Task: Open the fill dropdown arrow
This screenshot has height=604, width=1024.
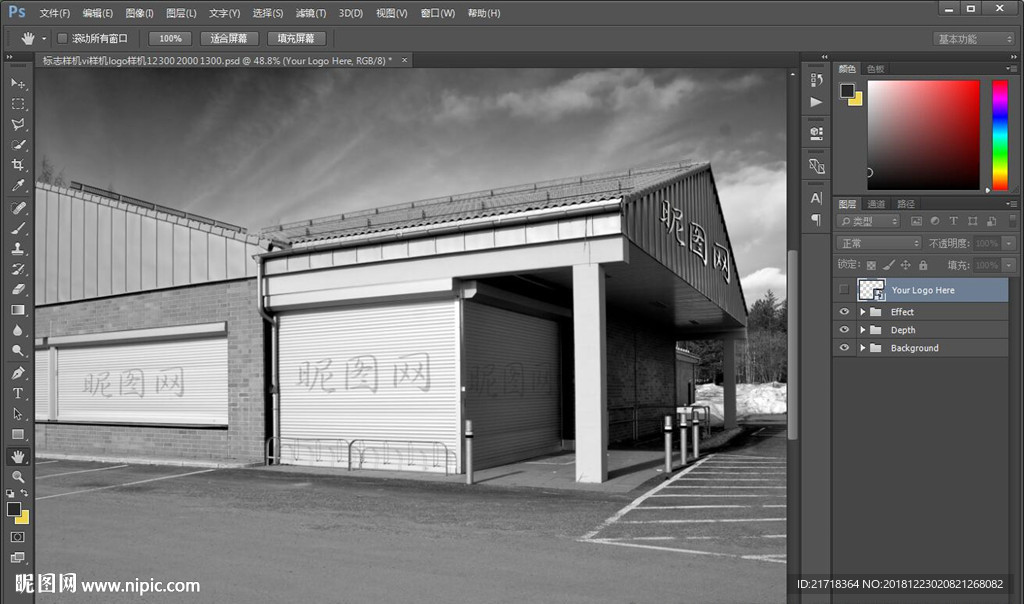Action: point(1009,265)
